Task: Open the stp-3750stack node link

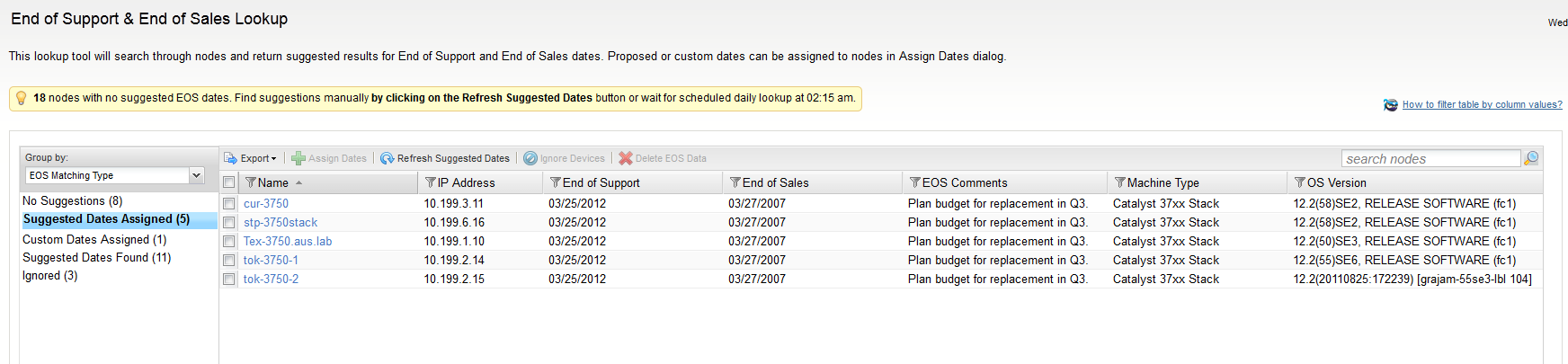Action: [x=280, y=223]
